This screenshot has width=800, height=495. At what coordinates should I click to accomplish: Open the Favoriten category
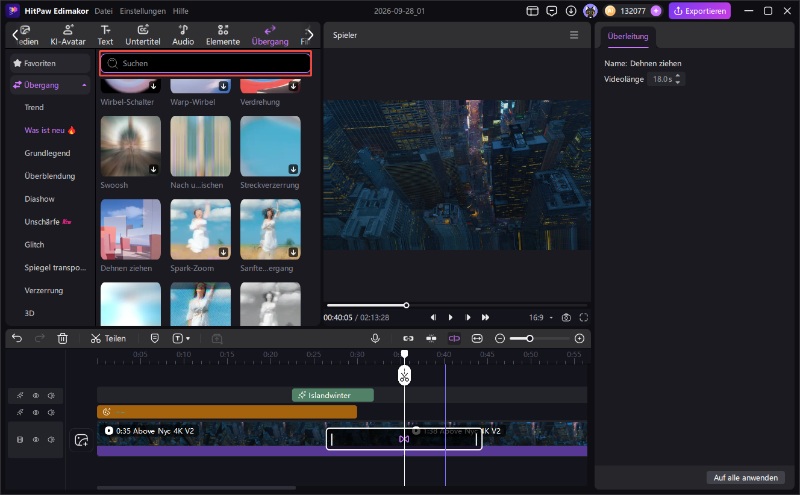(x=49, y=63)
